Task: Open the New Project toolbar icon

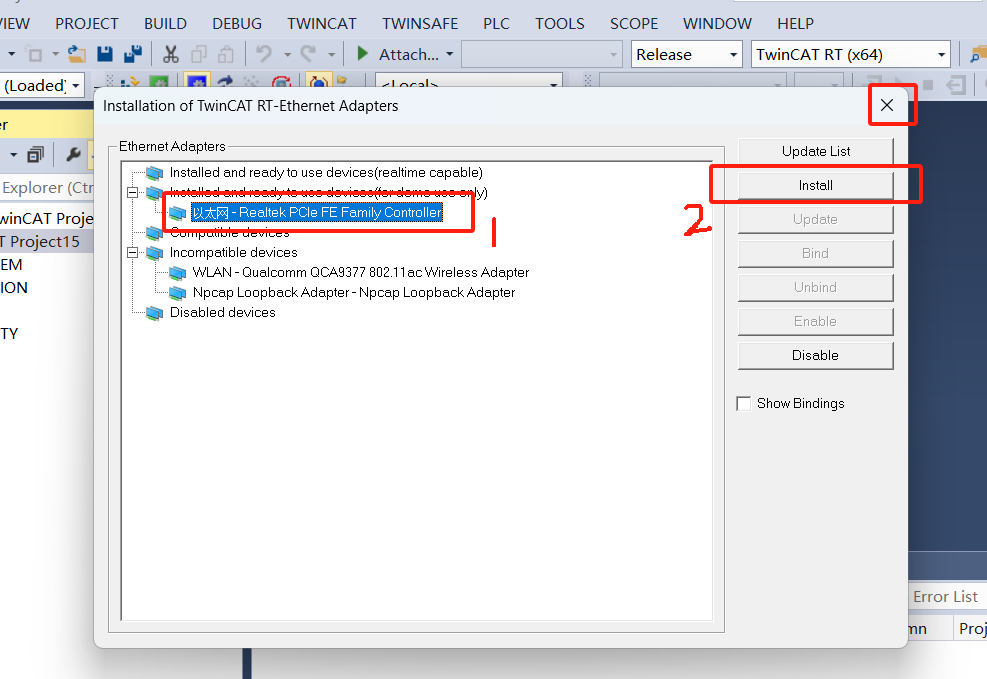Action: (x=35, y=55)
